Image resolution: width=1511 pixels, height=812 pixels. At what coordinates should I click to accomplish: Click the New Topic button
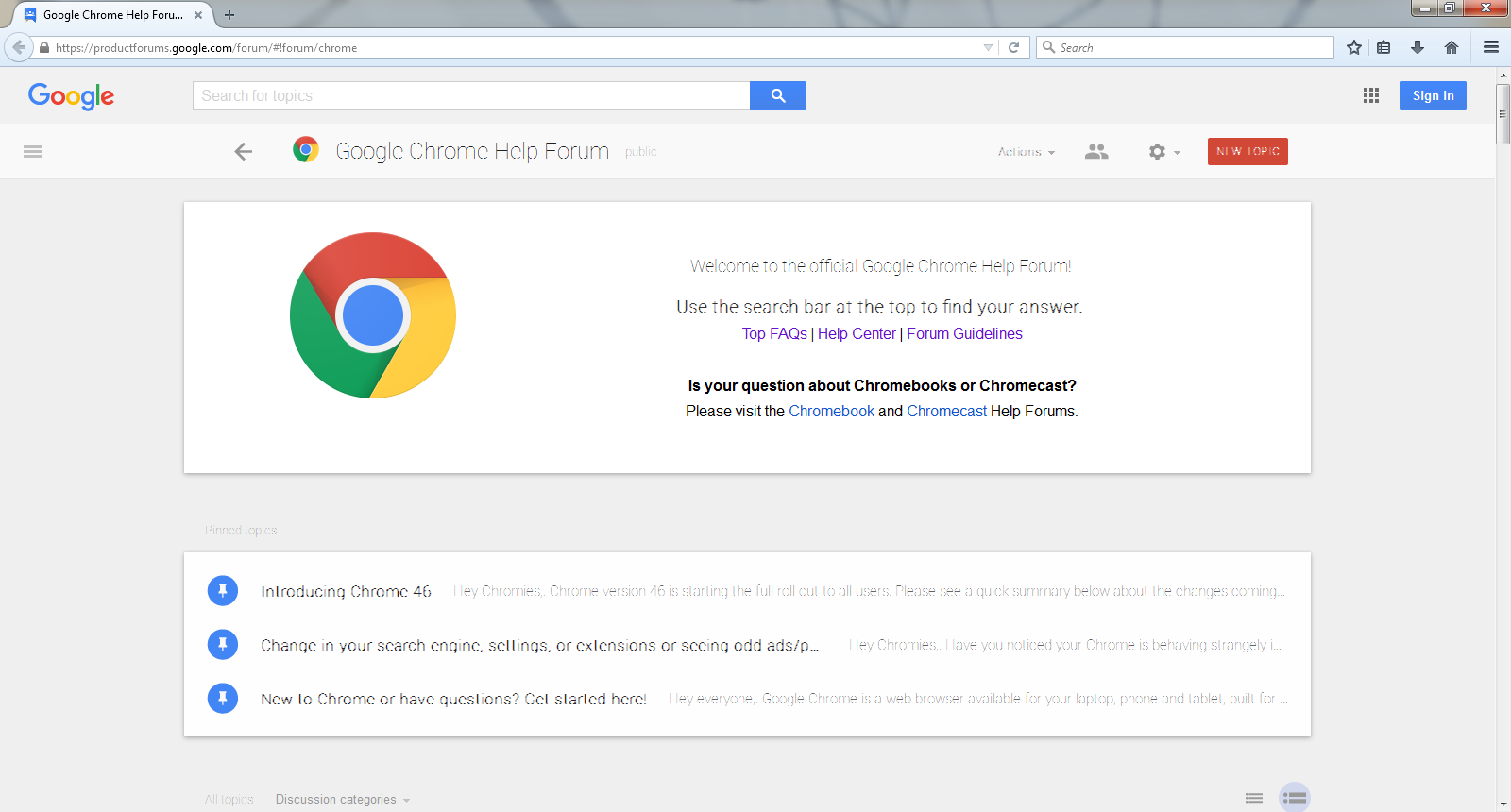click(x=1248, y=151)
